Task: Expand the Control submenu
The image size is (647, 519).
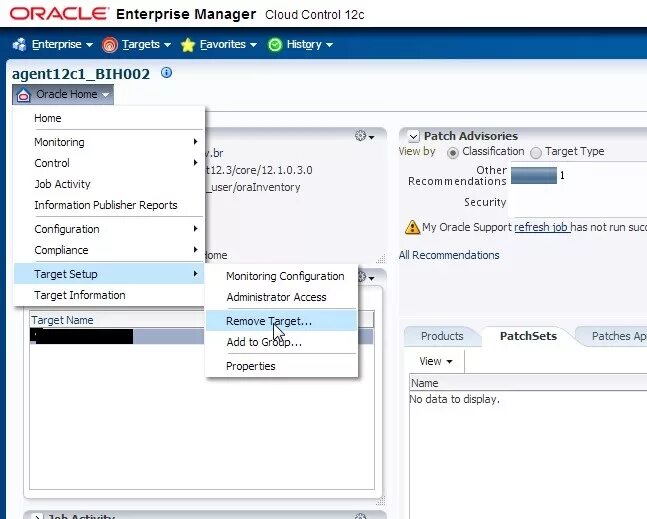Action: pyautogui.click(x=109, y=163)
